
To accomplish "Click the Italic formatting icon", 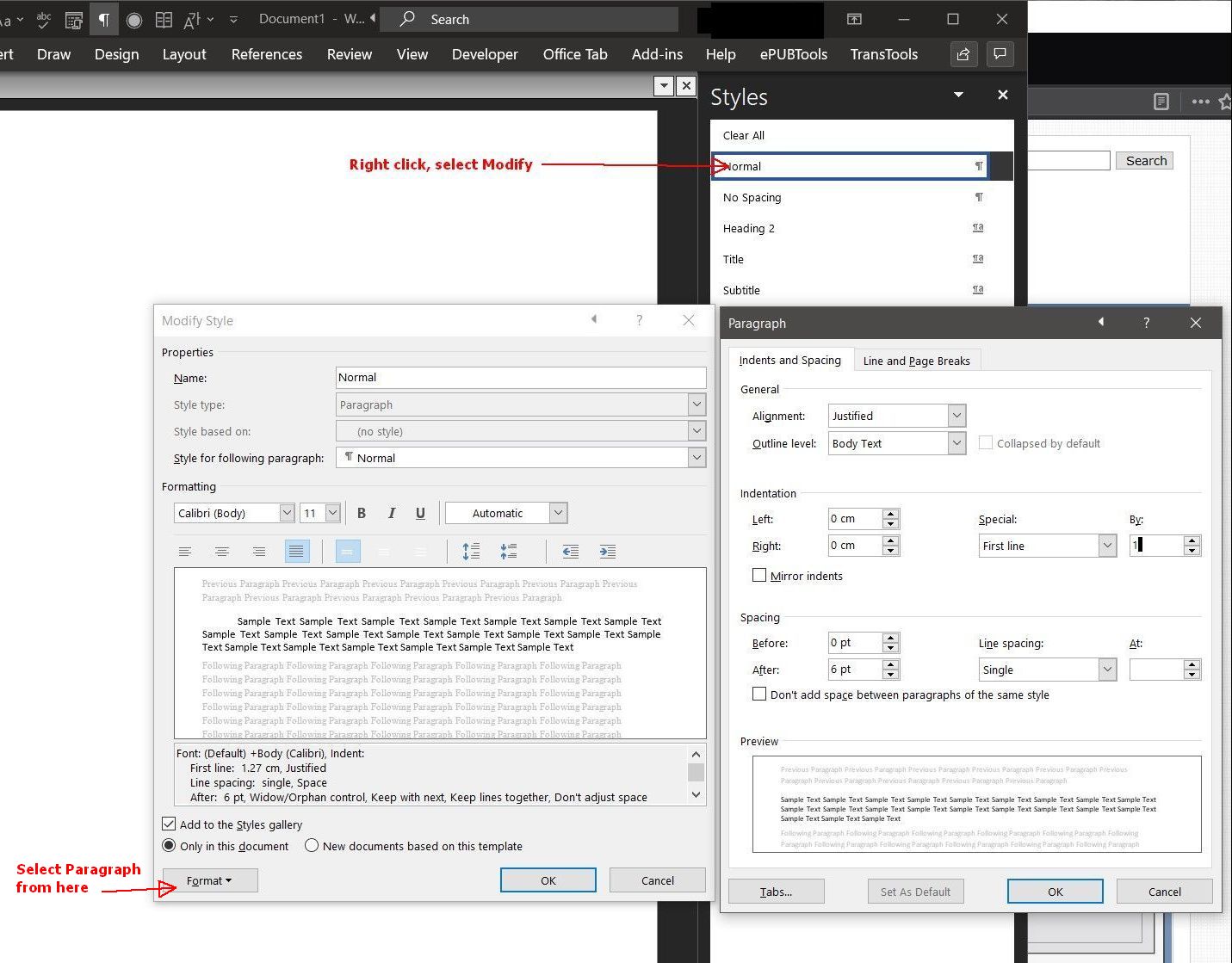I will coord(391,513).
